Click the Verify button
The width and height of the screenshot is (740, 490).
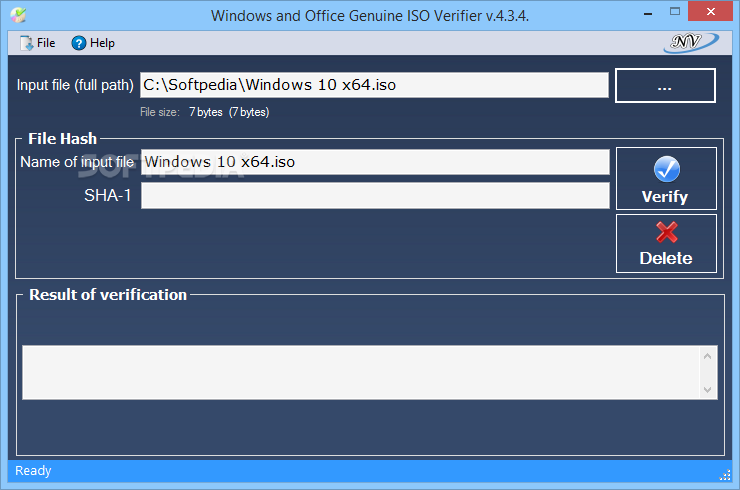coord(666,178)
